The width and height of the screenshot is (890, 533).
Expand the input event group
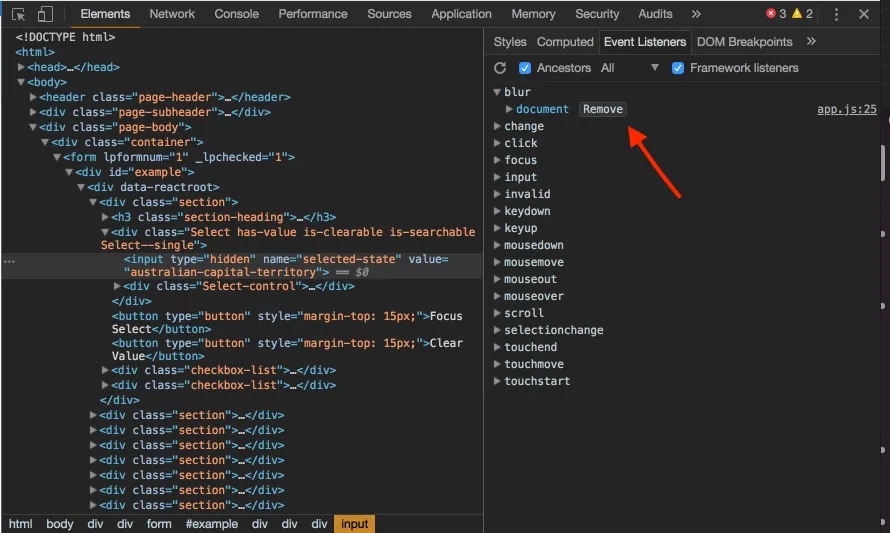click(497, 177)
